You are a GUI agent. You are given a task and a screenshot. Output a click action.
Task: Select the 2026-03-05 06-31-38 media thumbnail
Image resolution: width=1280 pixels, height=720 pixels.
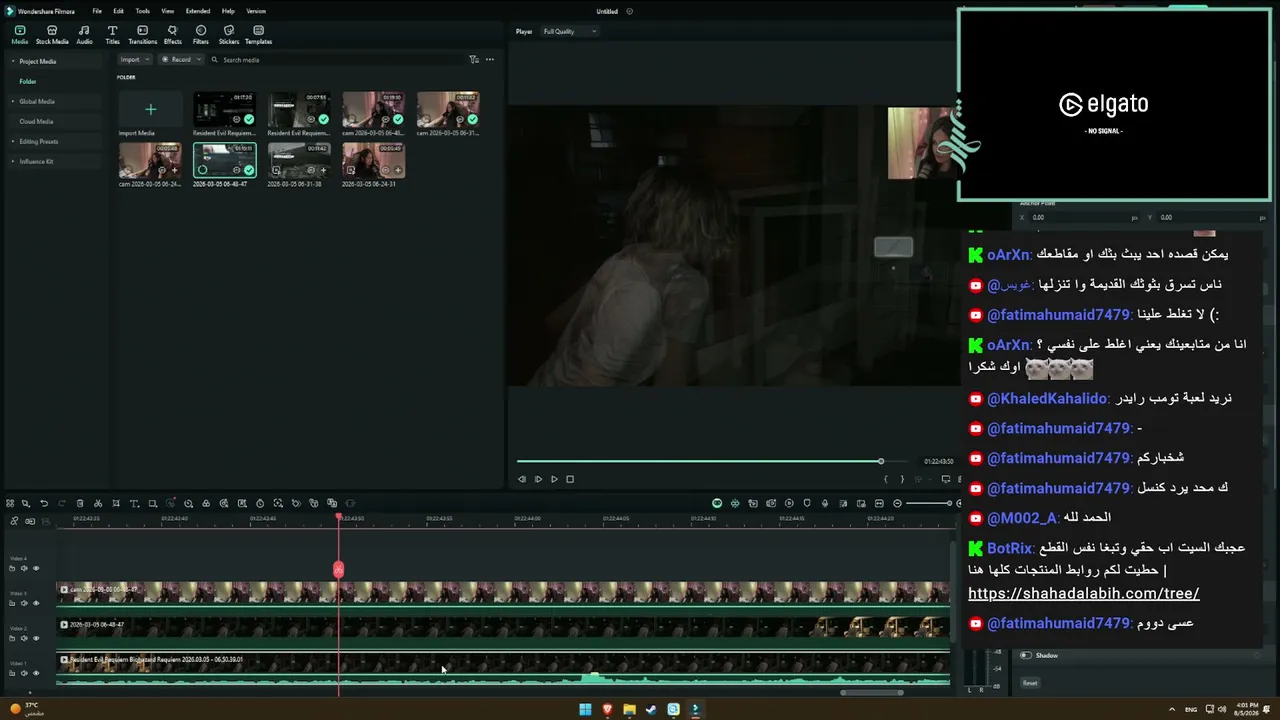click(x=299, y=160)
